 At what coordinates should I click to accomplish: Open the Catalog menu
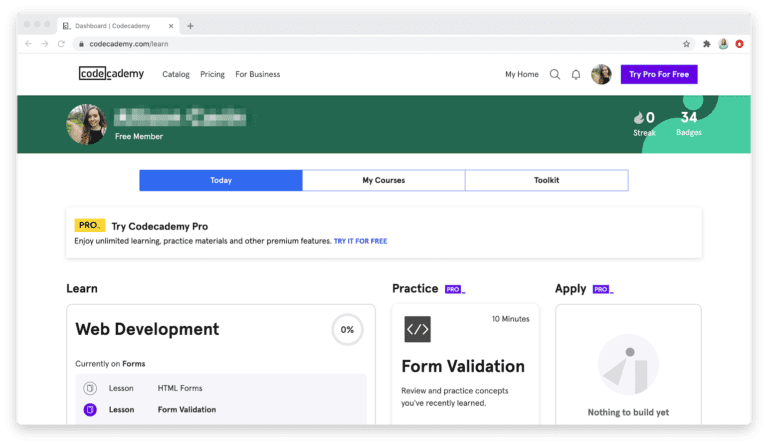point(176,74)
